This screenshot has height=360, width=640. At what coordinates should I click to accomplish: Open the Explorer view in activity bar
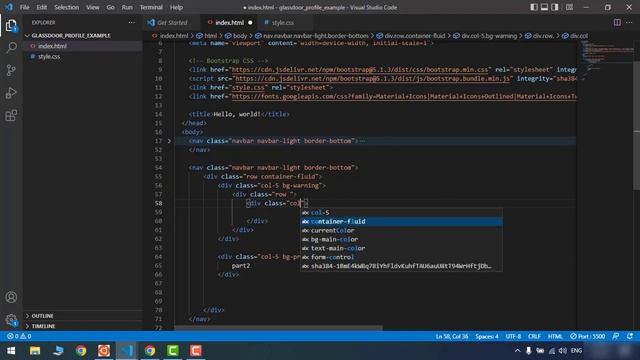[11, 25]
